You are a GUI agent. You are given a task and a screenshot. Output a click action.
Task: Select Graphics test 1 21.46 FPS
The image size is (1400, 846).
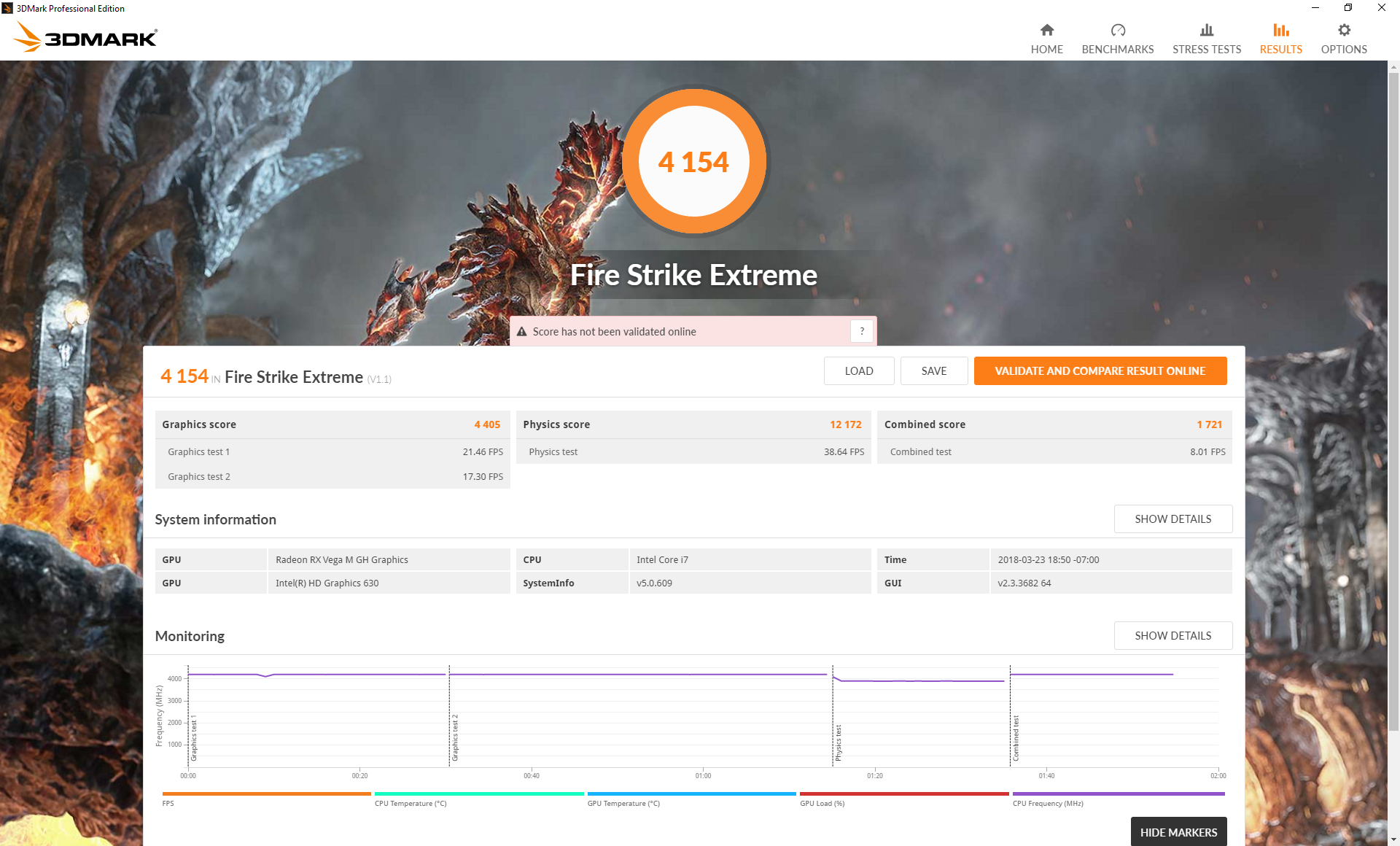tap(483, 452)
